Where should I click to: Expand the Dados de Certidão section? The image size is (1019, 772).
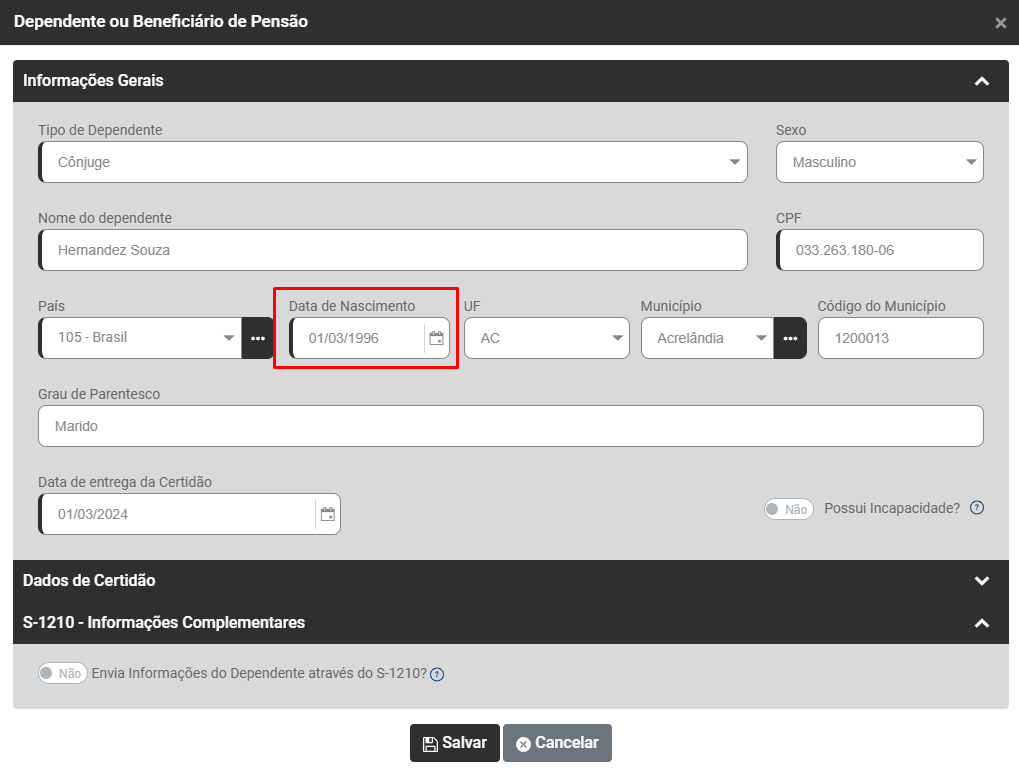(x=981, y=581)
